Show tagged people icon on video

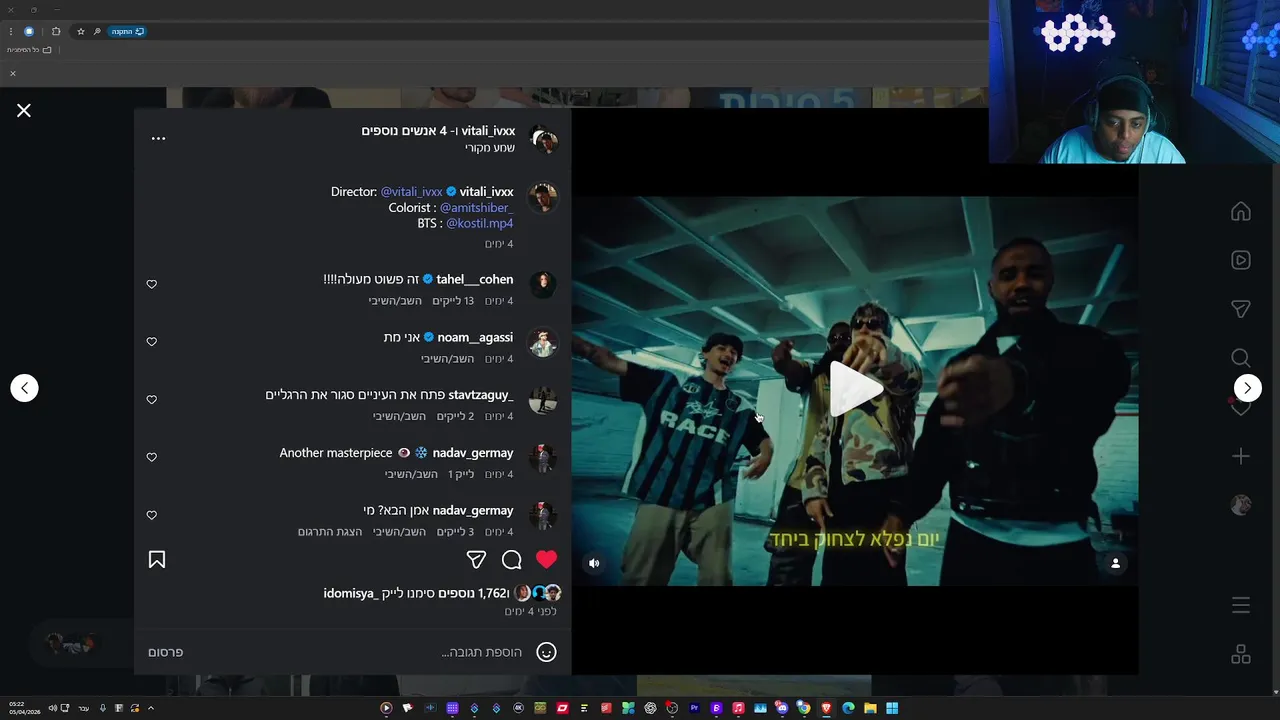click(1116, 563)
